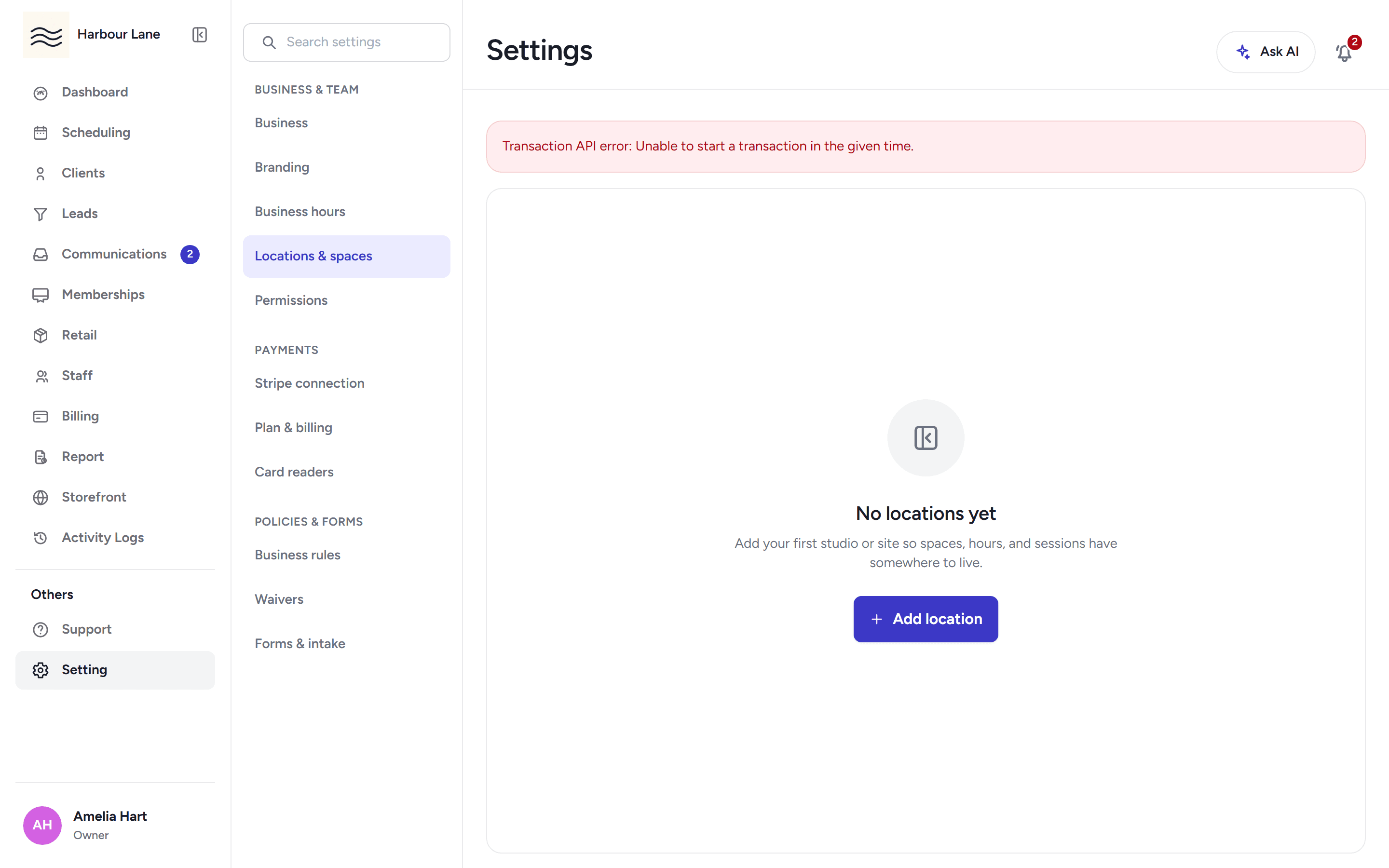
Task: Click the search magnifier icon
Action: [x=269, y=42]
